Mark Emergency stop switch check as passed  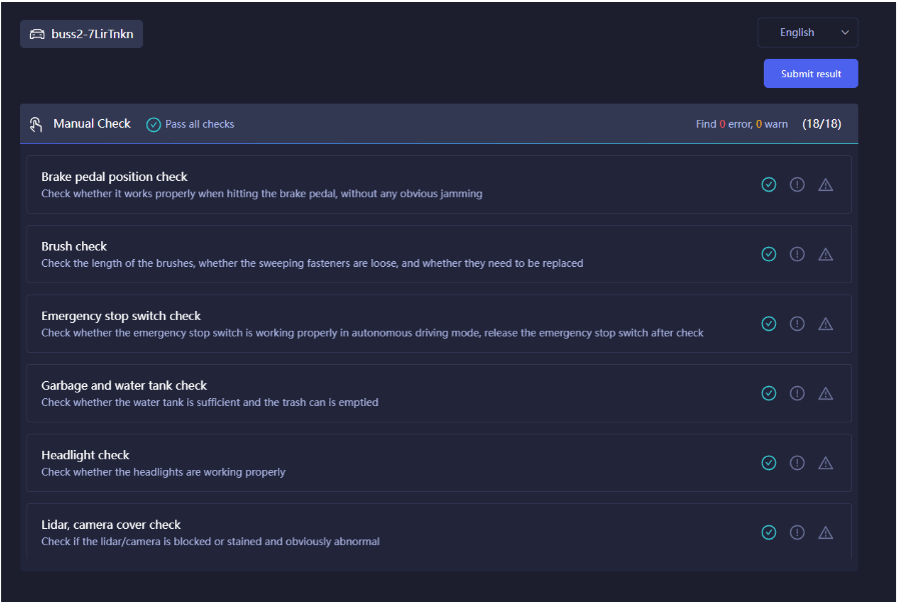769,323
